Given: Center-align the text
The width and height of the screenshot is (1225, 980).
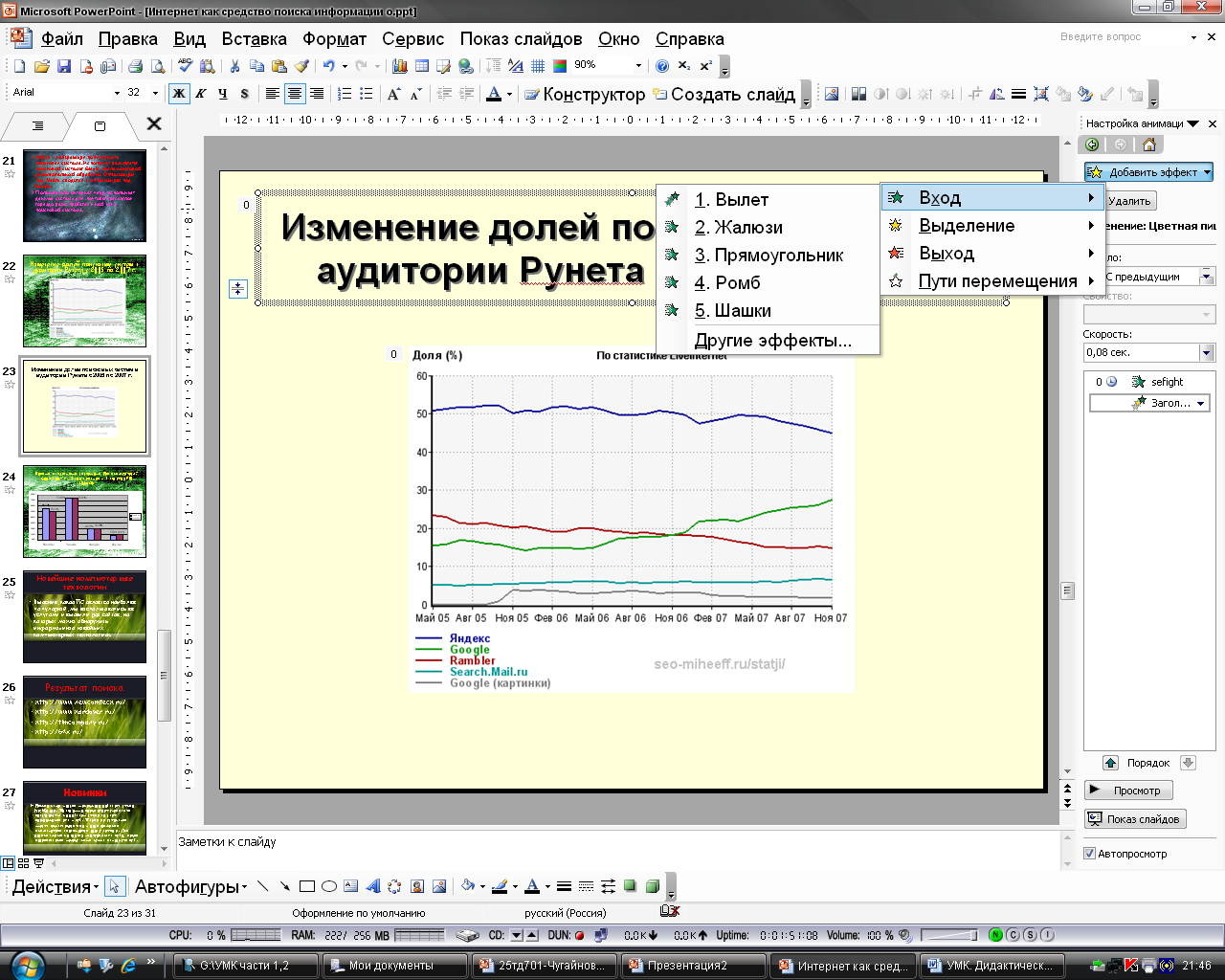Looking at the screenshot, I should coord(295,94).
